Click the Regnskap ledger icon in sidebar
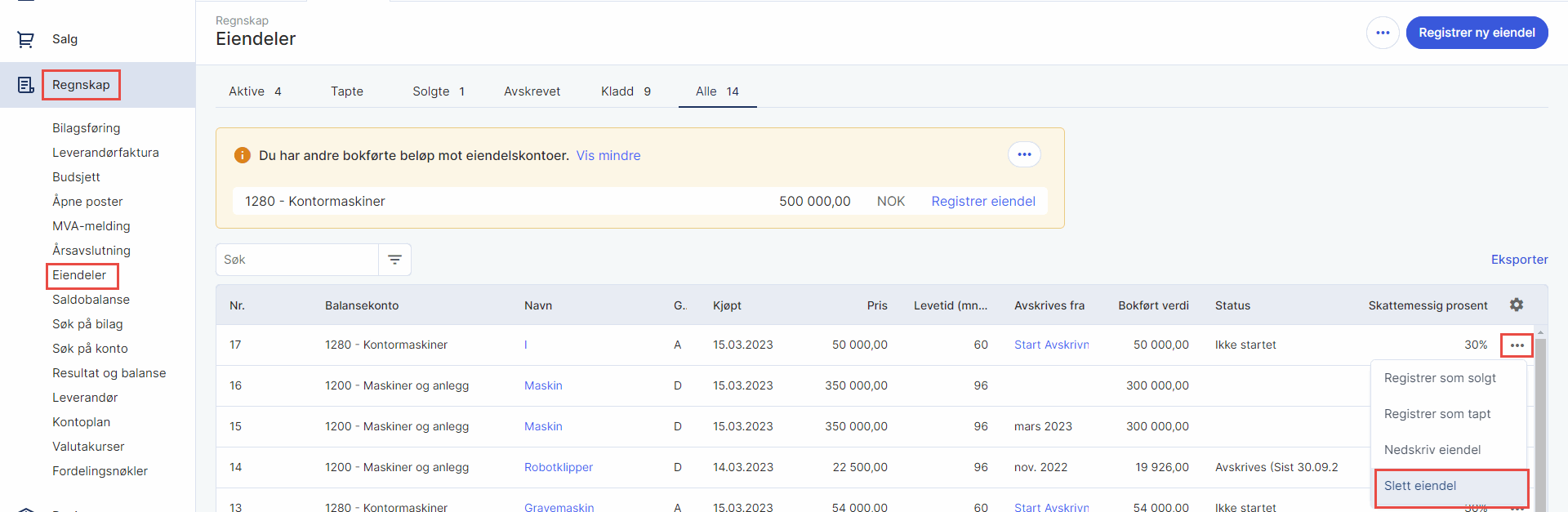Image resolution: width=1568 pixels, height=512 pixels. point(25,85)
